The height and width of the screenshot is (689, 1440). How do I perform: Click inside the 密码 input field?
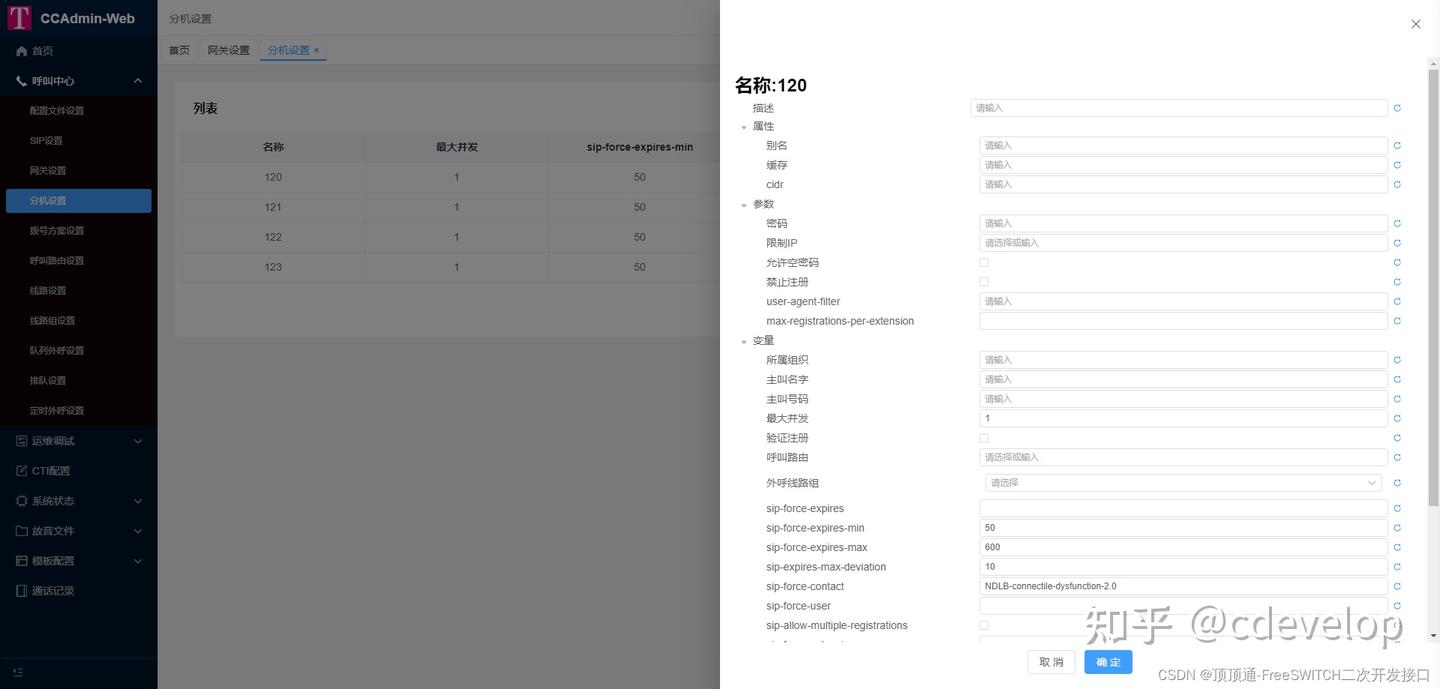[x=1180, y=223]
